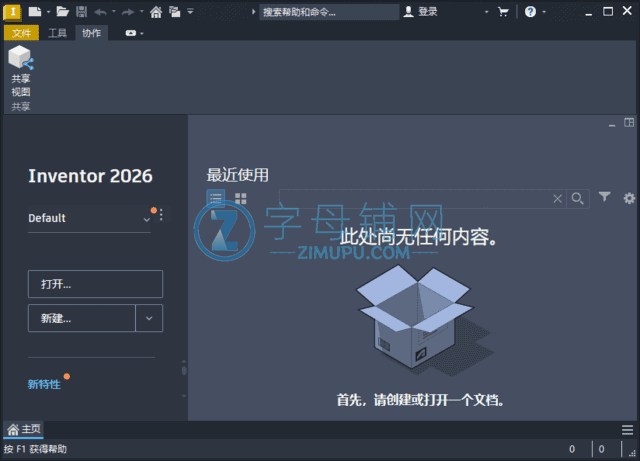Click the Redo arrow icon
The height and width of the screenshot is (461, 640).
(128, 12)
